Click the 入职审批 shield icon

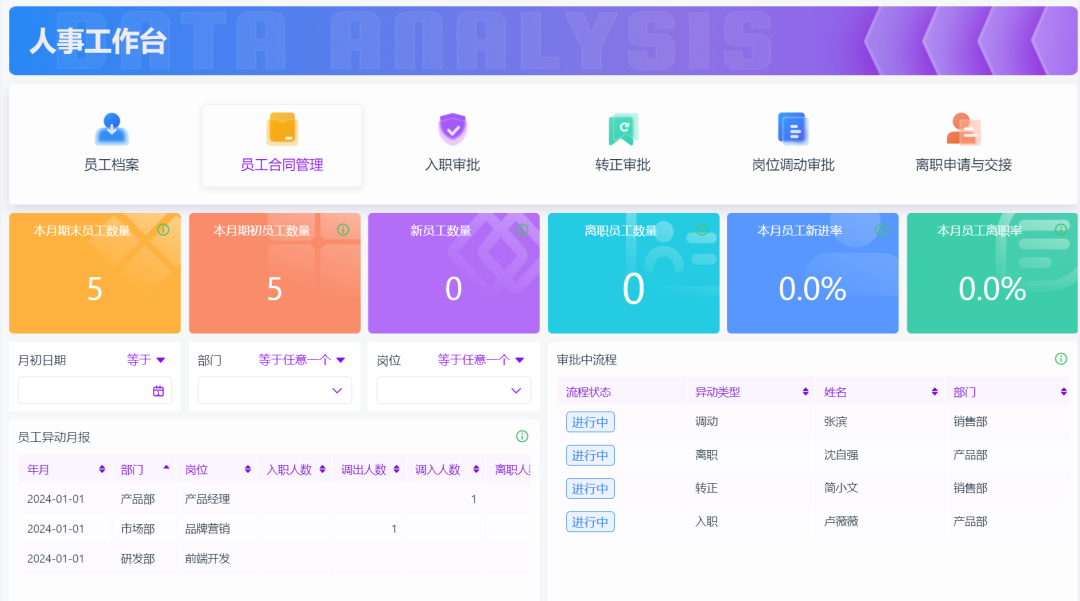(x=453, y=129)
